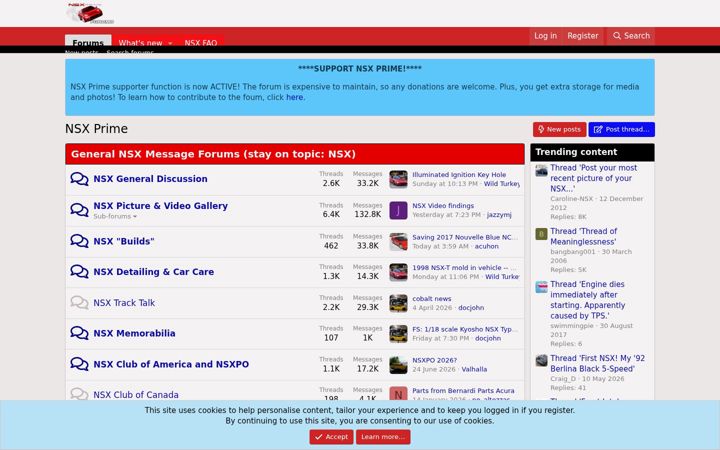Open Saving 2017 Nouvelle Blue thread

tap(465, 237)
